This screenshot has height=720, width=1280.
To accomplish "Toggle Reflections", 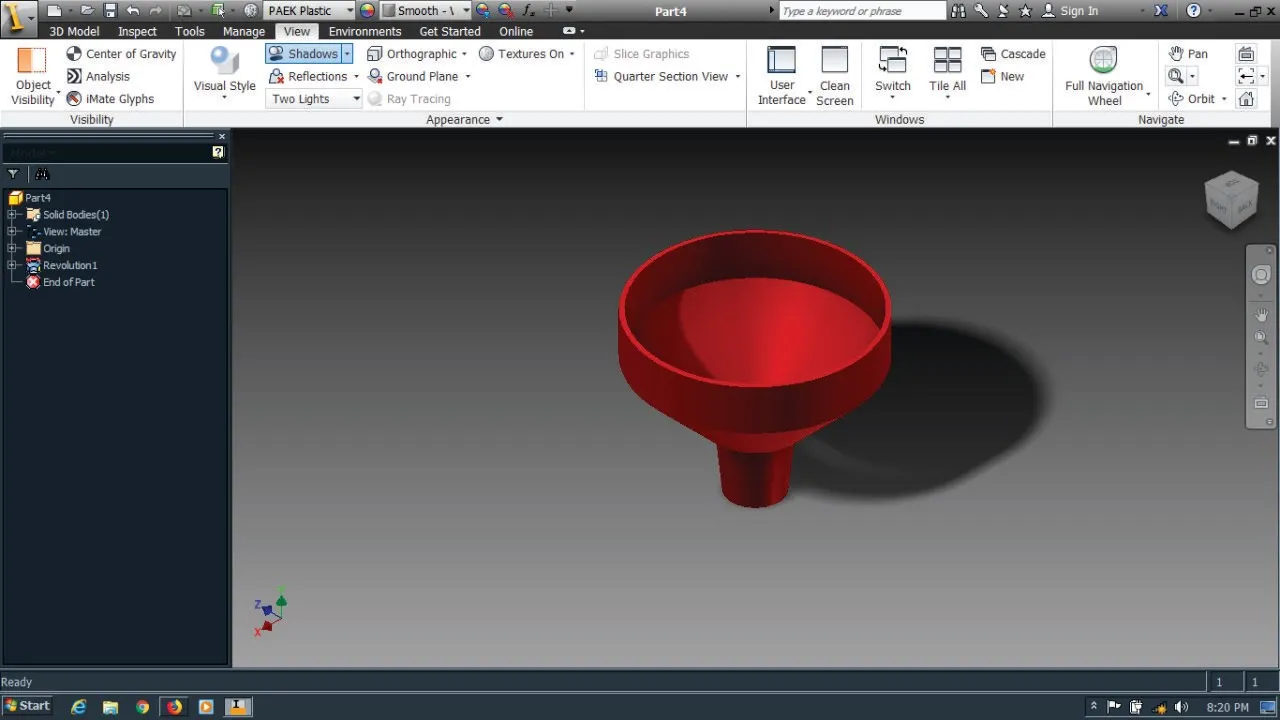I will [x=308, y=76].
